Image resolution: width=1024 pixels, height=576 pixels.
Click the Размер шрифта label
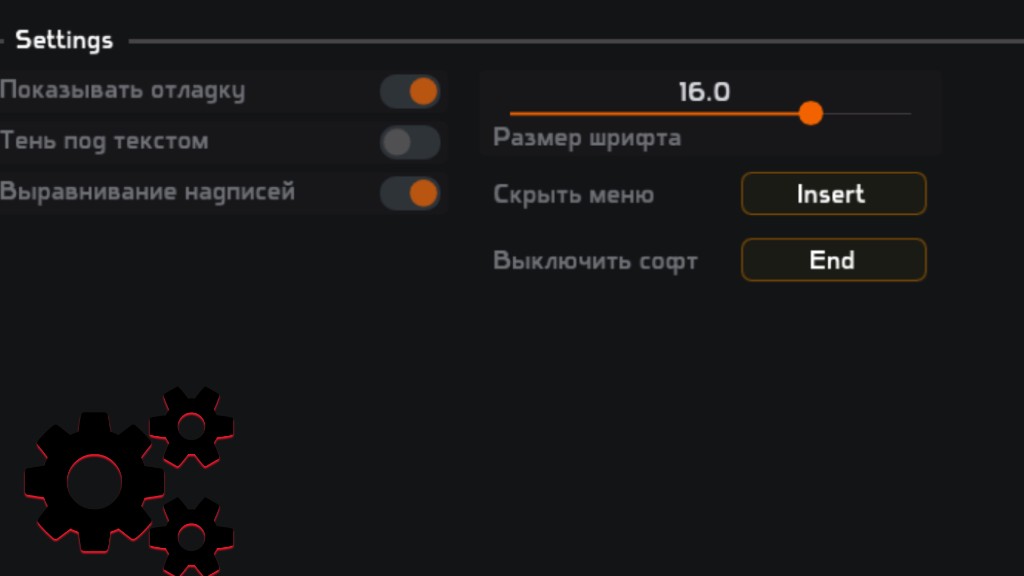pyautogui.click(x=587, y=138)
